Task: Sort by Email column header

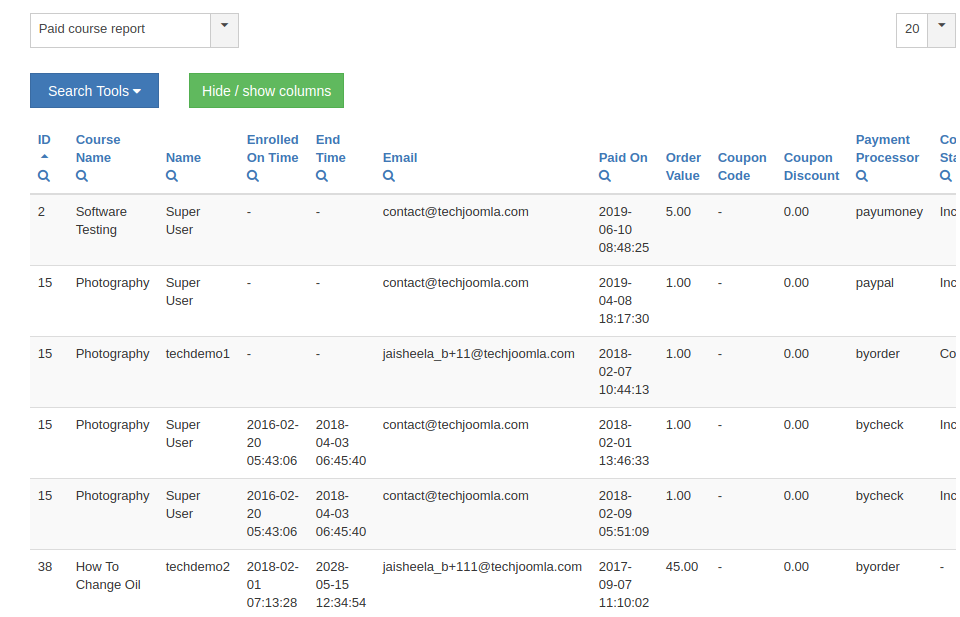Action: coord(400,158)
